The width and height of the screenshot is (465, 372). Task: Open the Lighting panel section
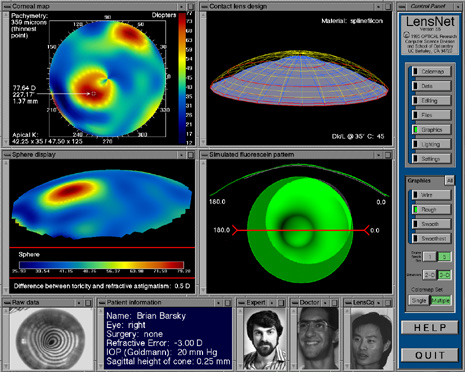432,144
